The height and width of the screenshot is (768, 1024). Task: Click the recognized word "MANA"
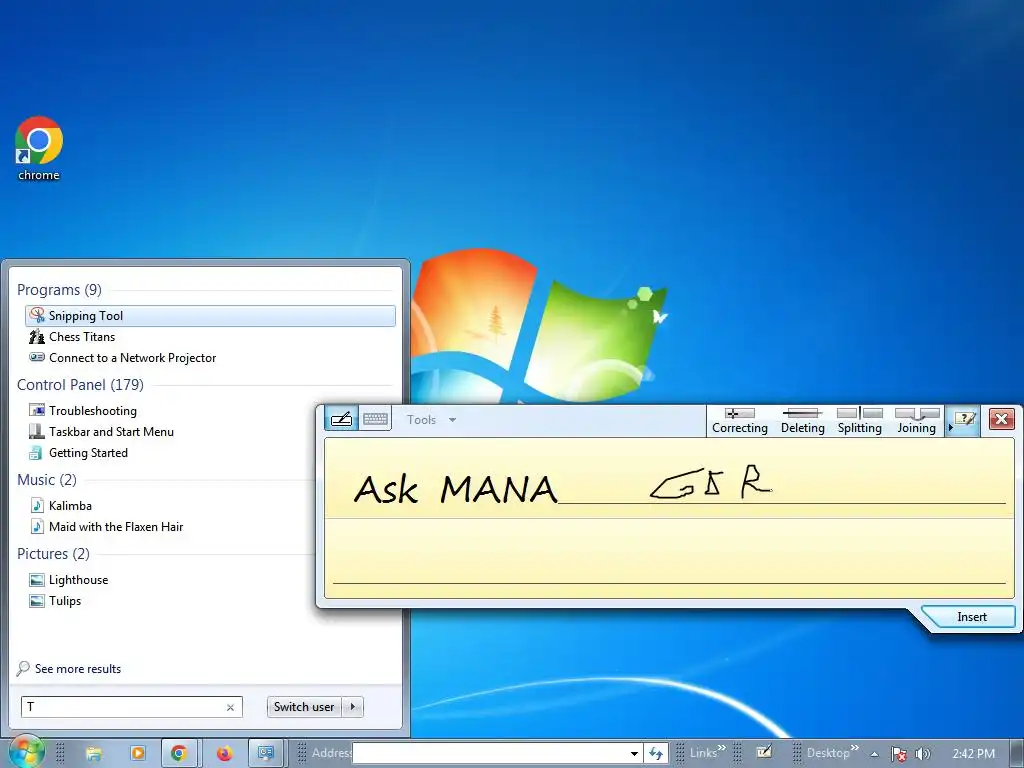[x=498, y=489]
